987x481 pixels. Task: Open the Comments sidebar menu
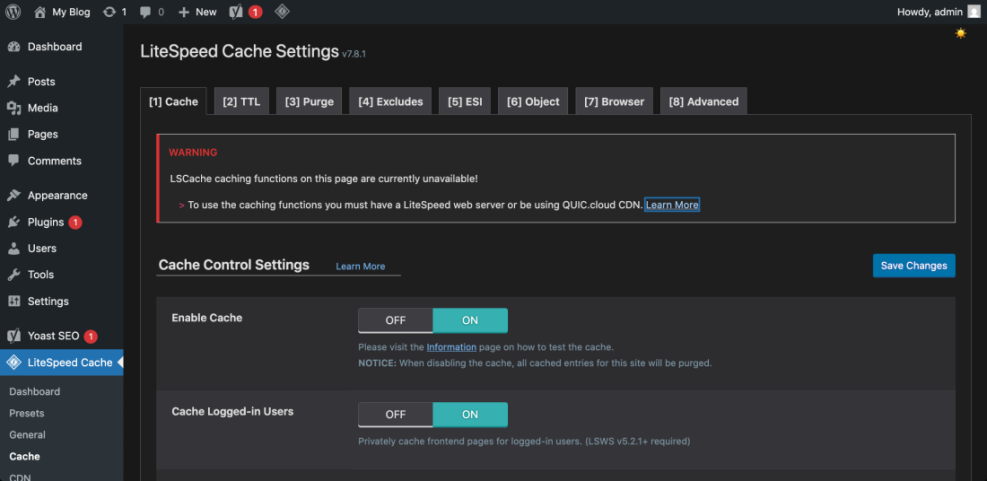coord(54,161)
